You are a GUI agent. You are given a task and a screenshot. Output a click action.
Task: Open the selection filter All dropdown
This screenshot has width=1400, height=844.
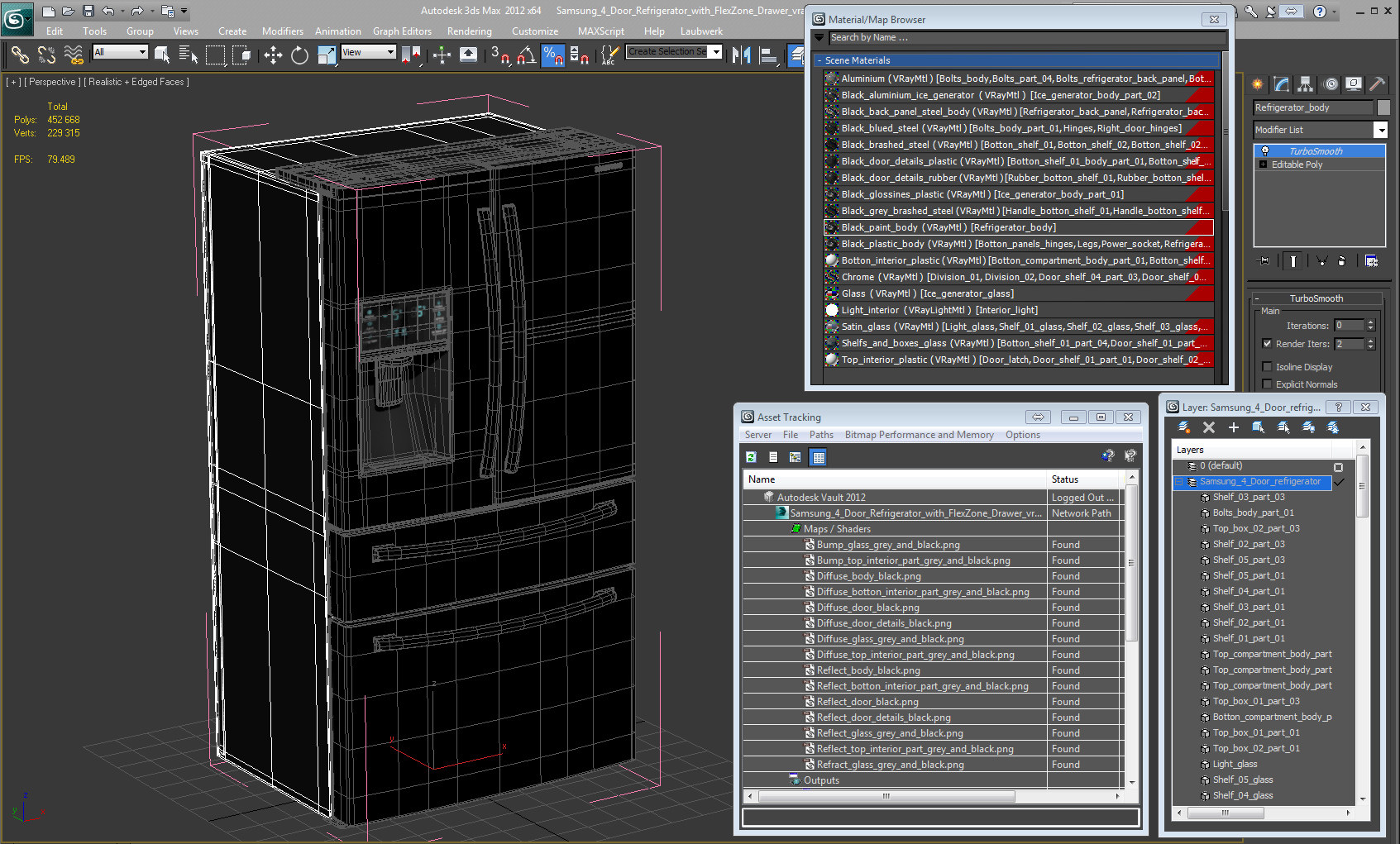142,52
